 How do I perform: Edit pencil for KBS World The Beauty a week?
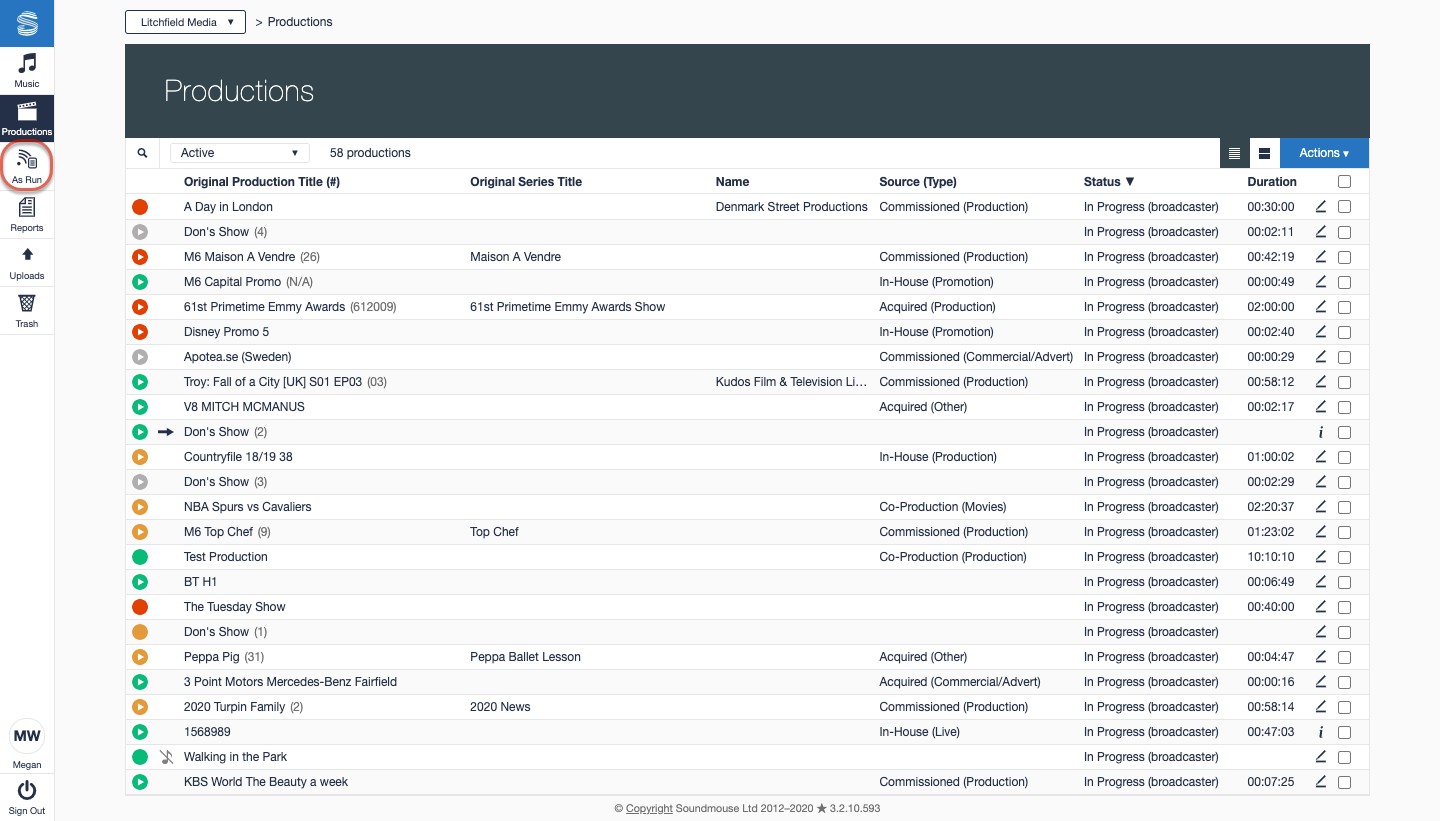[x=1320, y=782]
